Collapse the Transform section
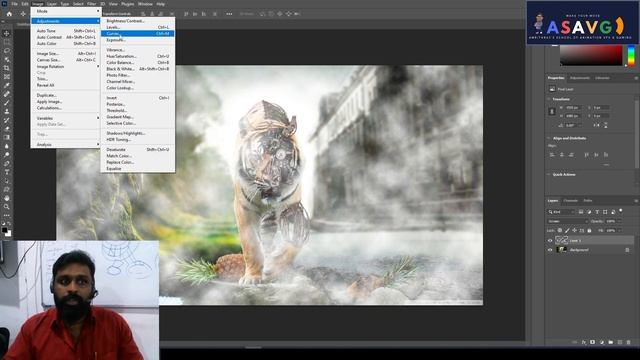Viewport: 640px width, 360px height. 549,99
